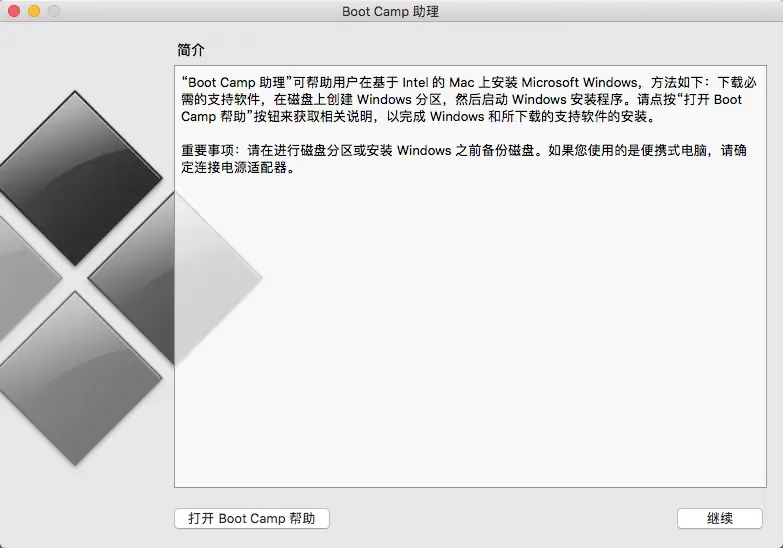Click the paragraph beginning 重要事项

[464, 159]
